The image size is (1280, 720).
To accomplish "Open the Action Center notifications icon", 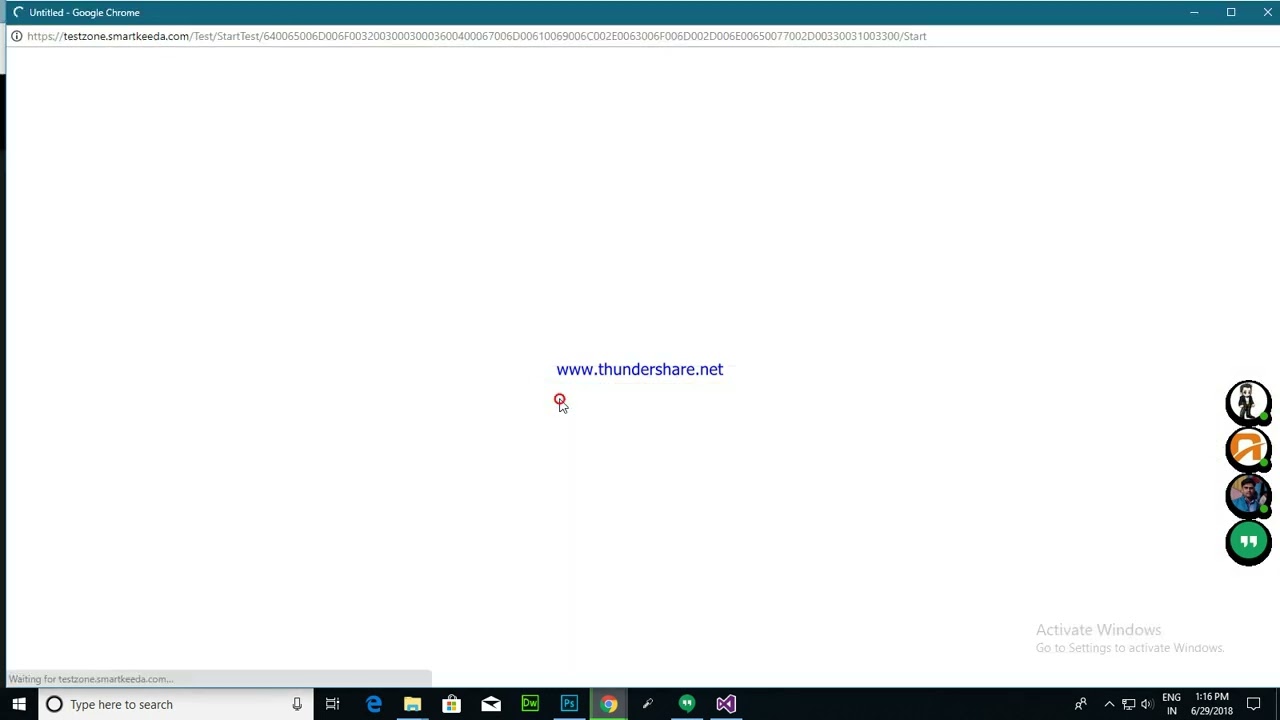I will [x=1254, y=704].
